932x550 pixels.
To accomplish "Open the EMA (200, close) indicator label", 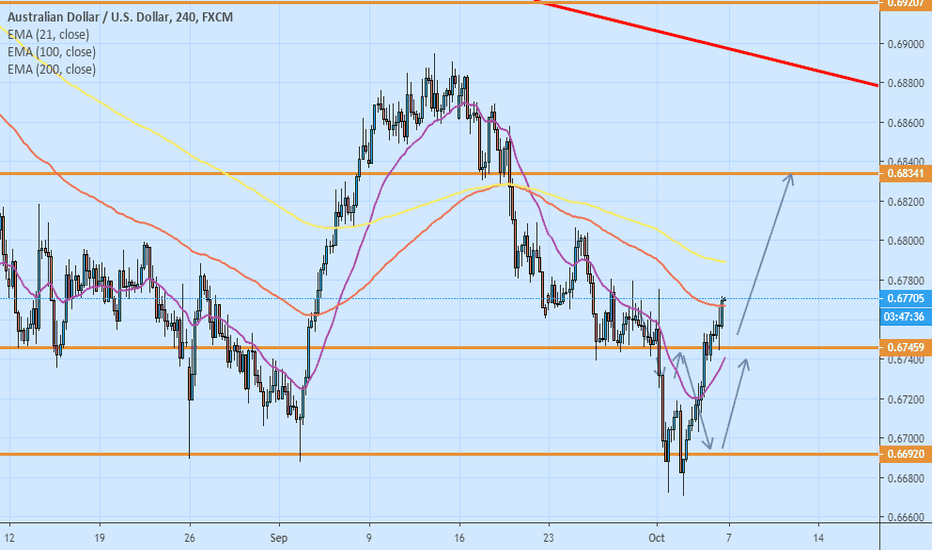I will (52, 69).
